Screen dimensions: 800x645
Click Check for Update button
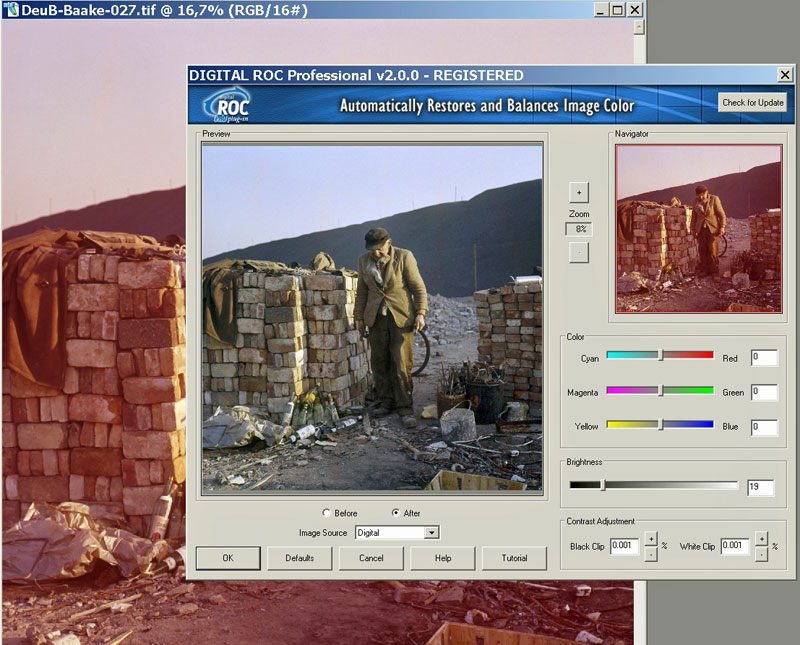tap(753, 103)
